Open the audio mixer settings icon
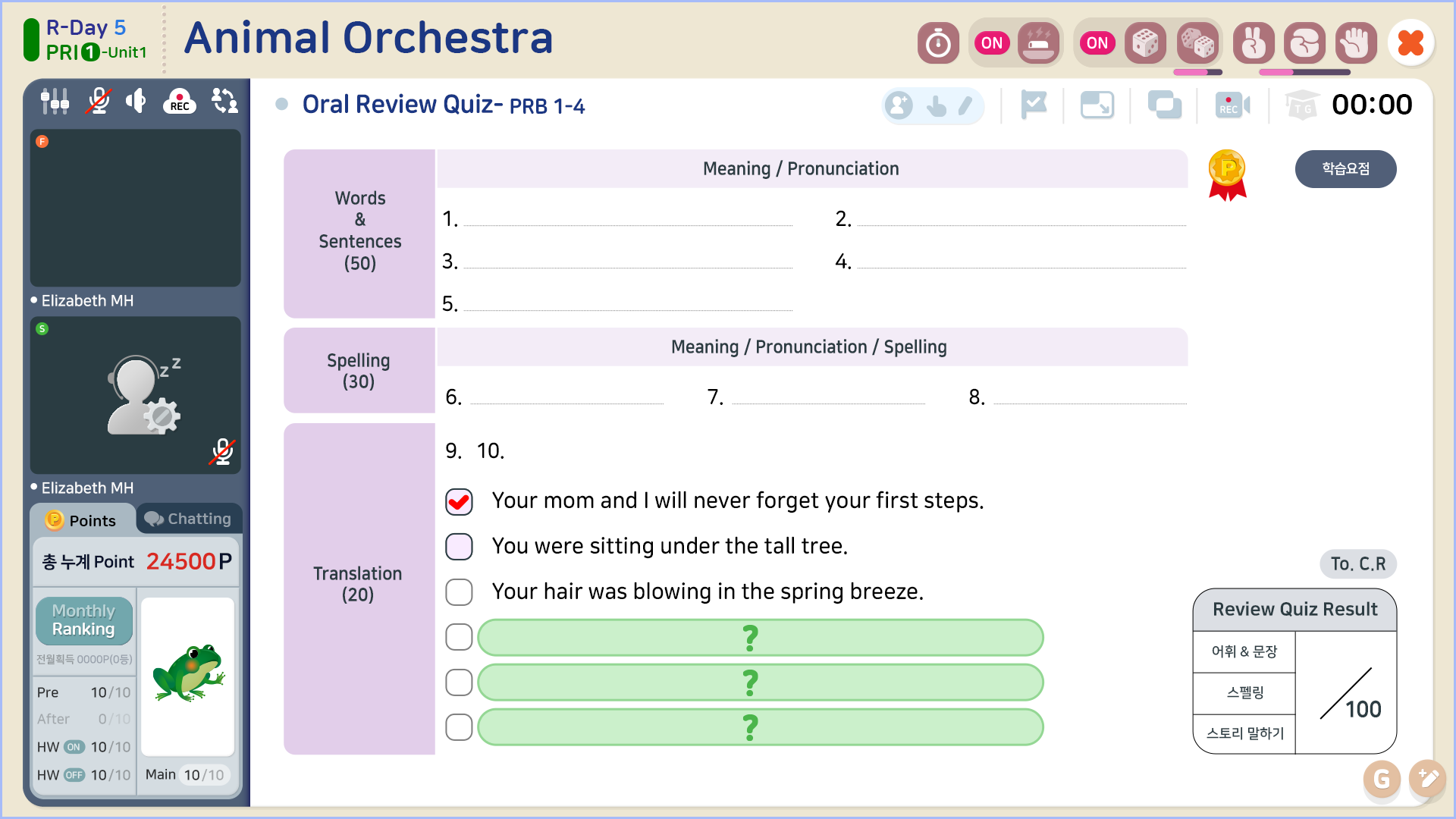This screenshot has width=1456, height=819. 55,101
